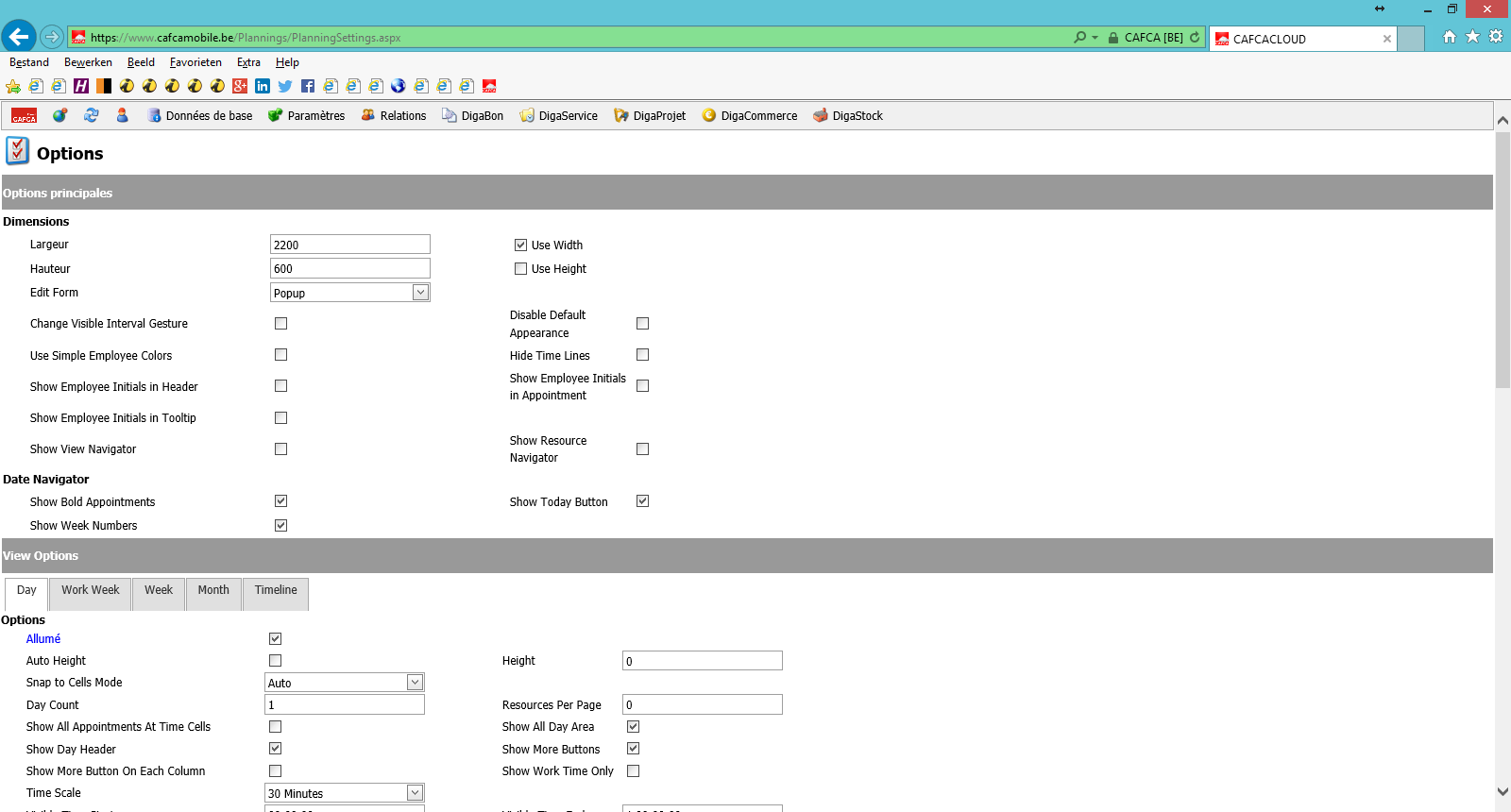Tick Disable Default Appearance
This screenshot has height=812, width=1511.
[642, 323]
